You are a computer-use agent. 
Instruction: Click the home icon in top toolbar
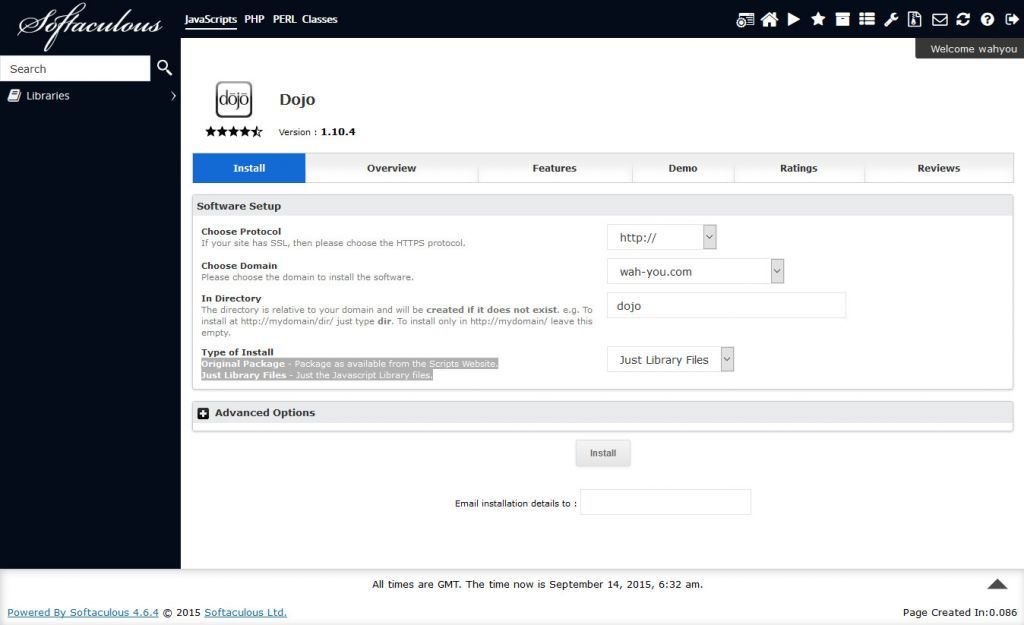pos(769,19)
